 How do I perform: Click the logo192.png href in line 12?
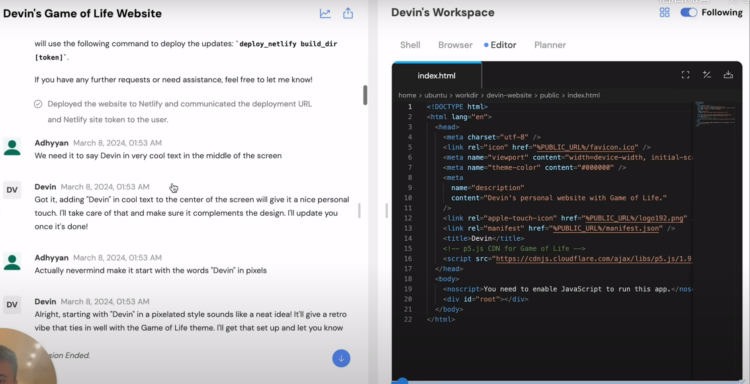(x=636, y=218)
